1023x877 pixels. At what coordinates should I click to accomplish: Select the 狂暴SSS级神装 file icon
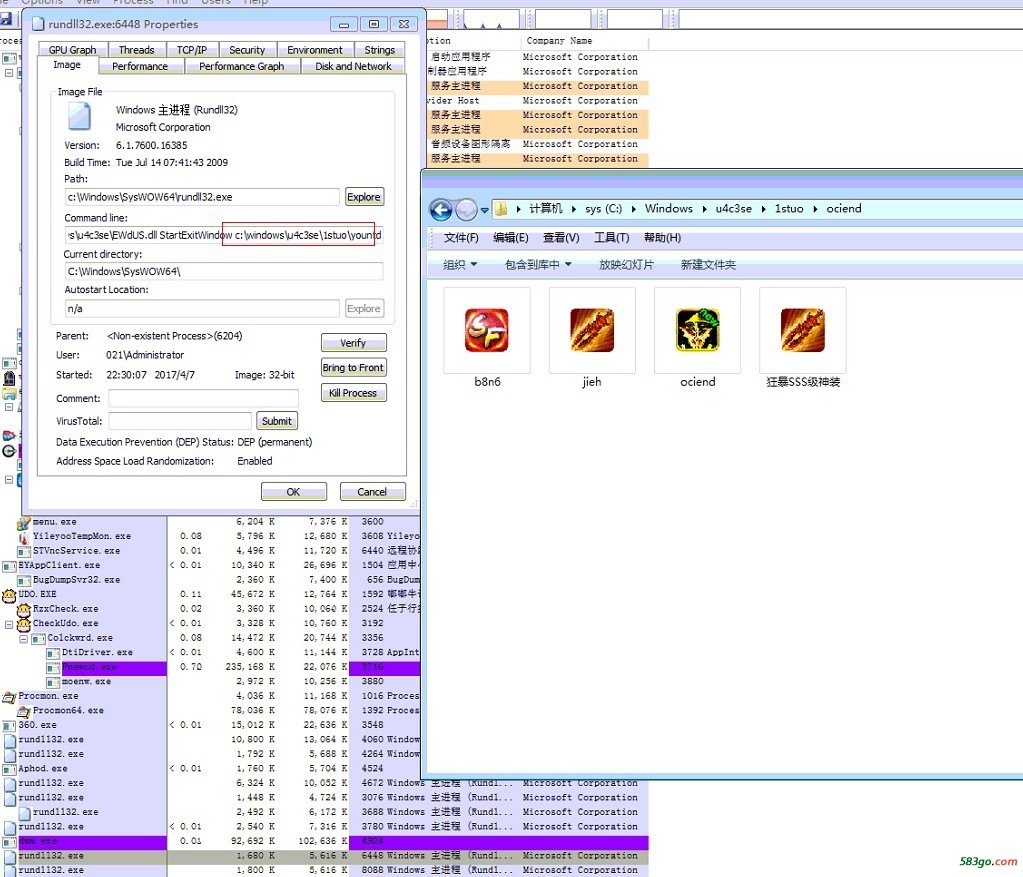802,330
